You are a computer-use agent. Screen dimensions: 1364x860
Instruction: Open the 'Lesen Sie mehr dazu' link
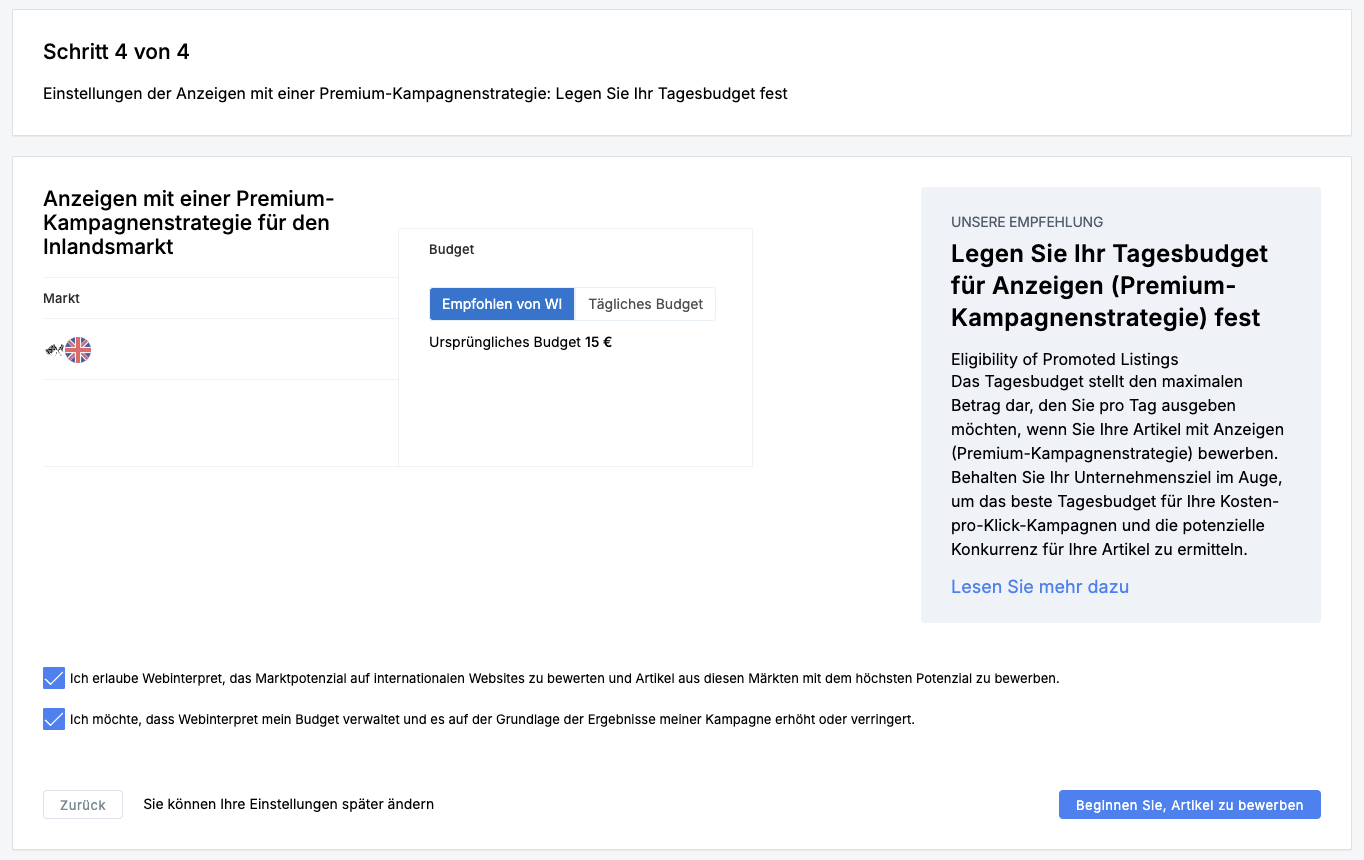pyautogui.click(x=1040, y=587)
